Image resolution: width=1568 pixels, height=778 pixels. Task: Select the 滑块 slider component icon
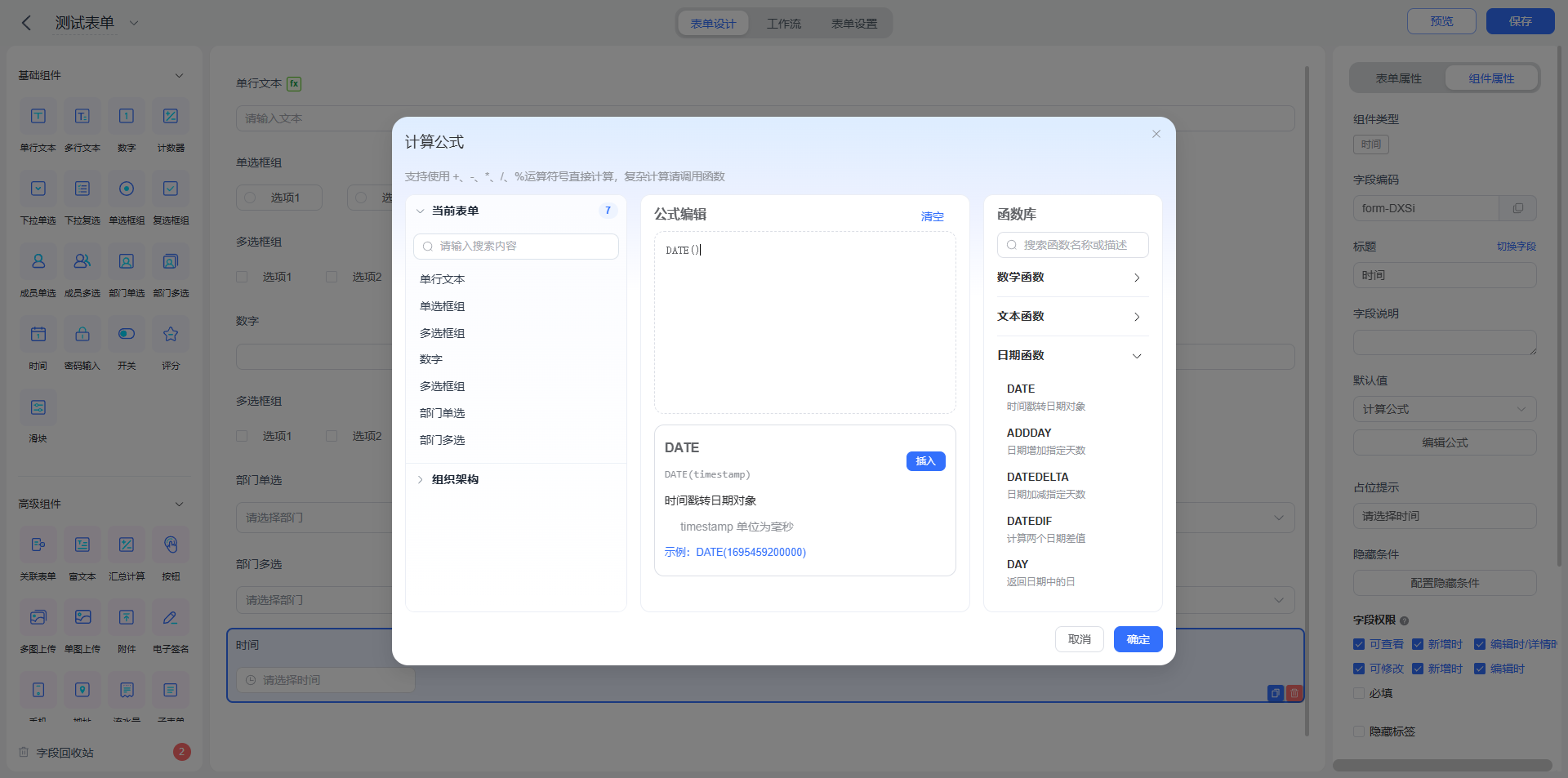click(38, 407)
